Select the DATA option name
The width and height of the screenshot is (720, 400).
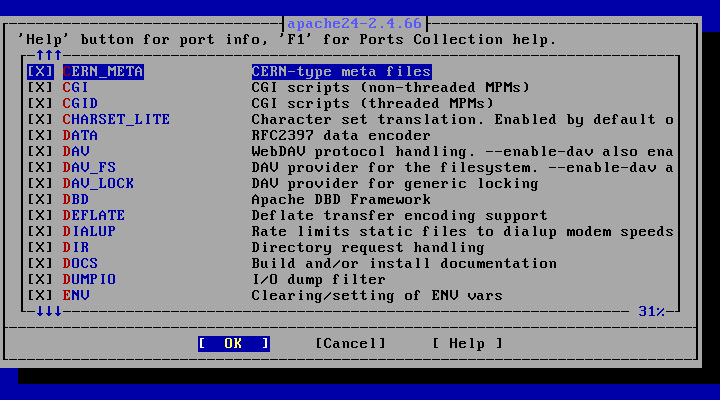click(x=80, y=135)
